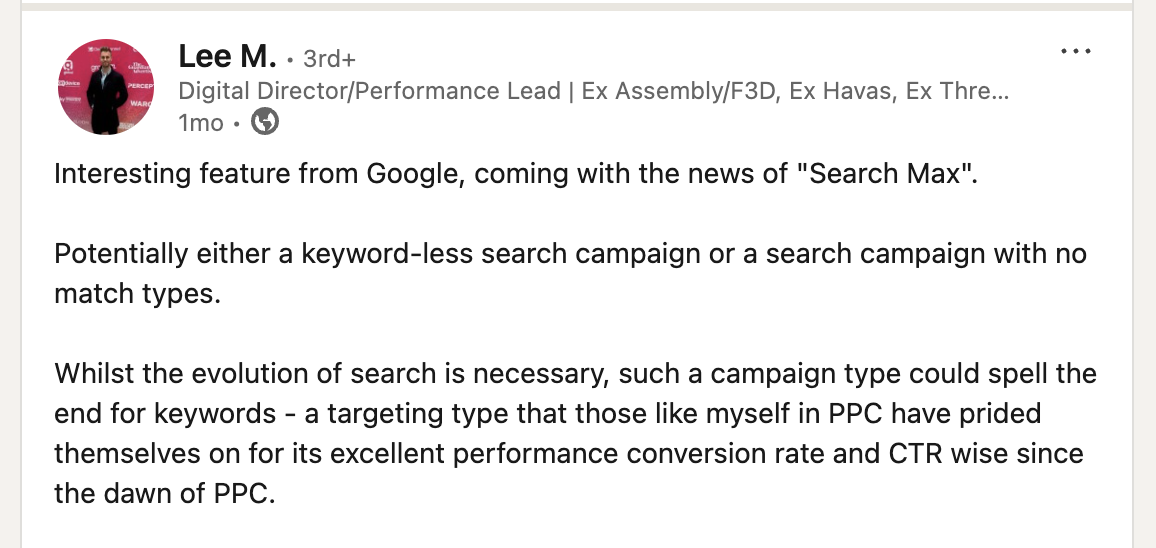Click the 1mo post timestamp
1156x548 pixels.
point(201,122)
